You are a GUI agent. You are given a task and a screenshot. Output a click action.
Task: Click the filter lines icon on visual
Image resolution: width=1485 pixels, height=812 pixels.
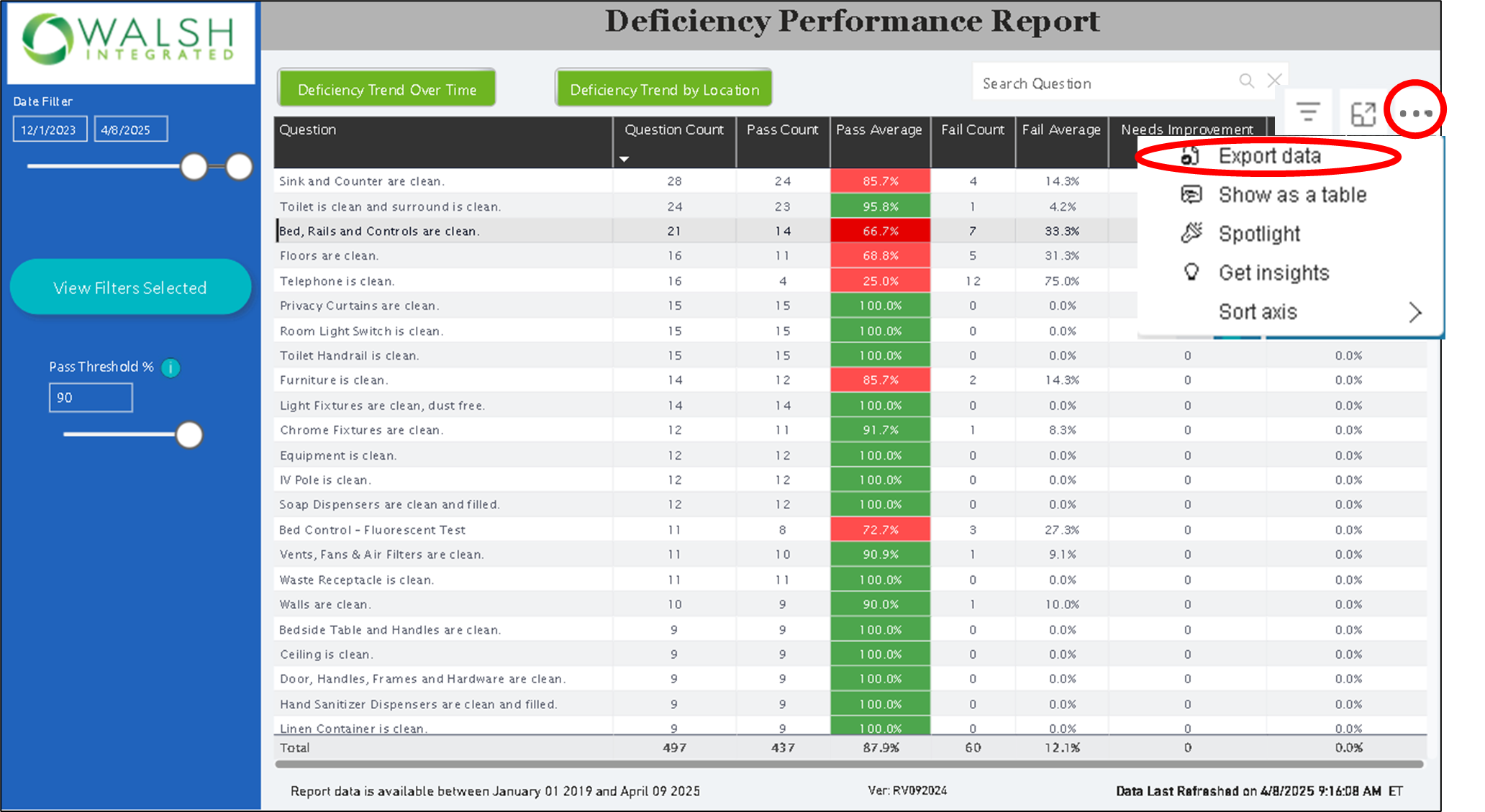point(1307,112)
